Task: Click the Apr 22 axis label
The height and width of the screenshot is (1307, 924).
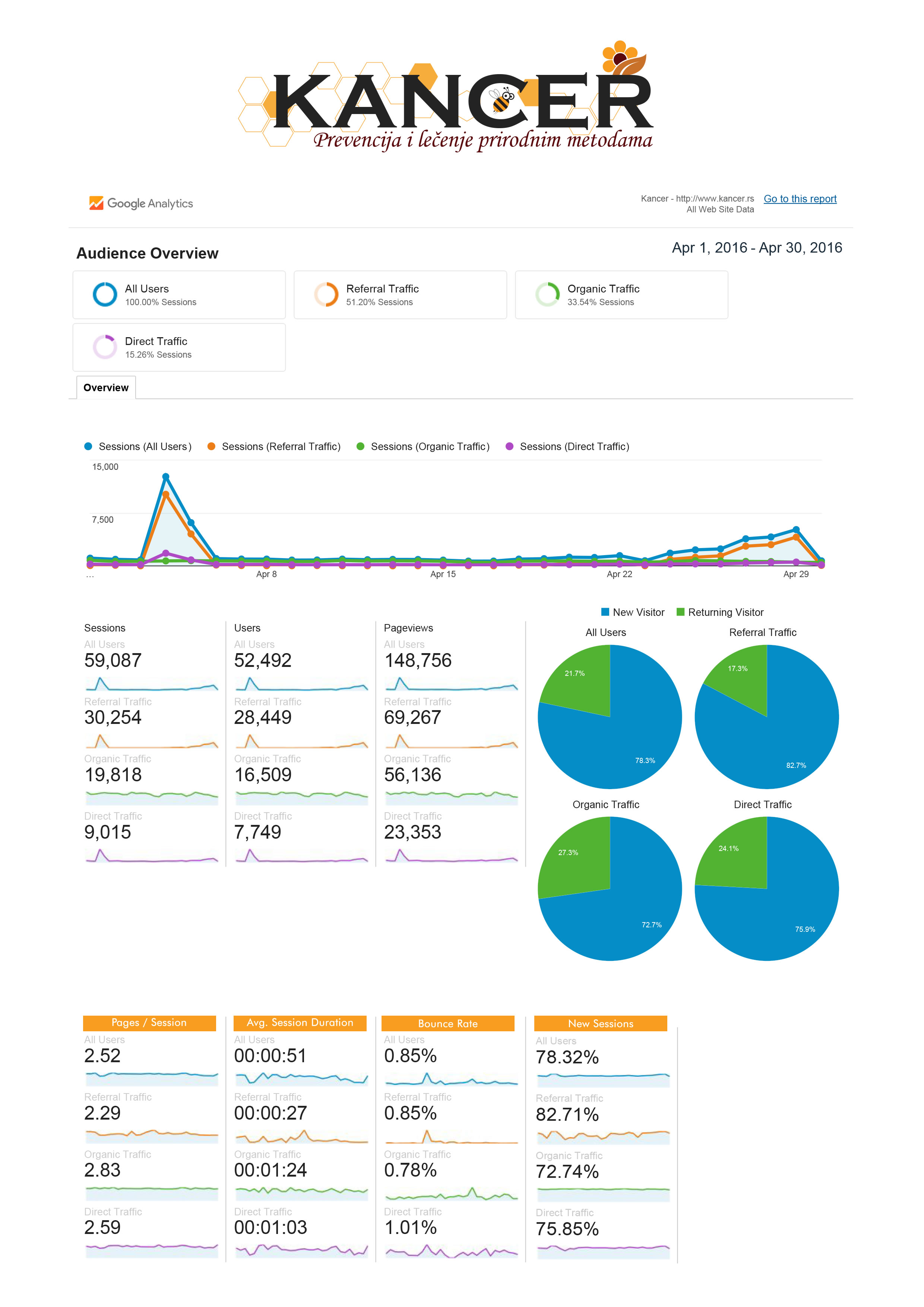Action: (x=620, y=574)
